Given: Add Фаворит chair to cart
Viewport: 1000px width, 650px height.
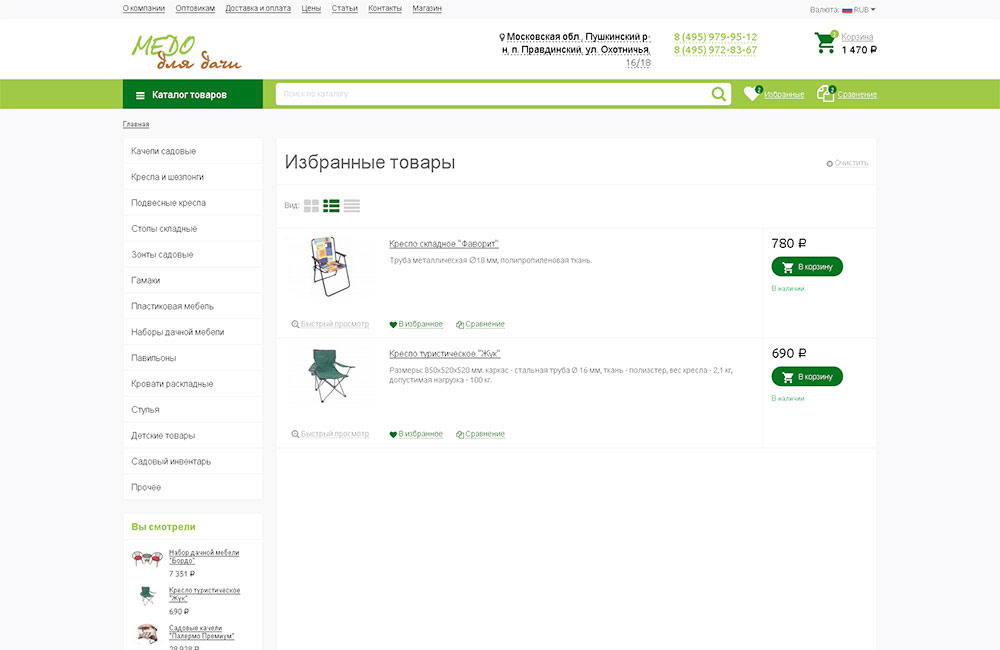Looking at the screenshot, I should [x=807, y=267].
